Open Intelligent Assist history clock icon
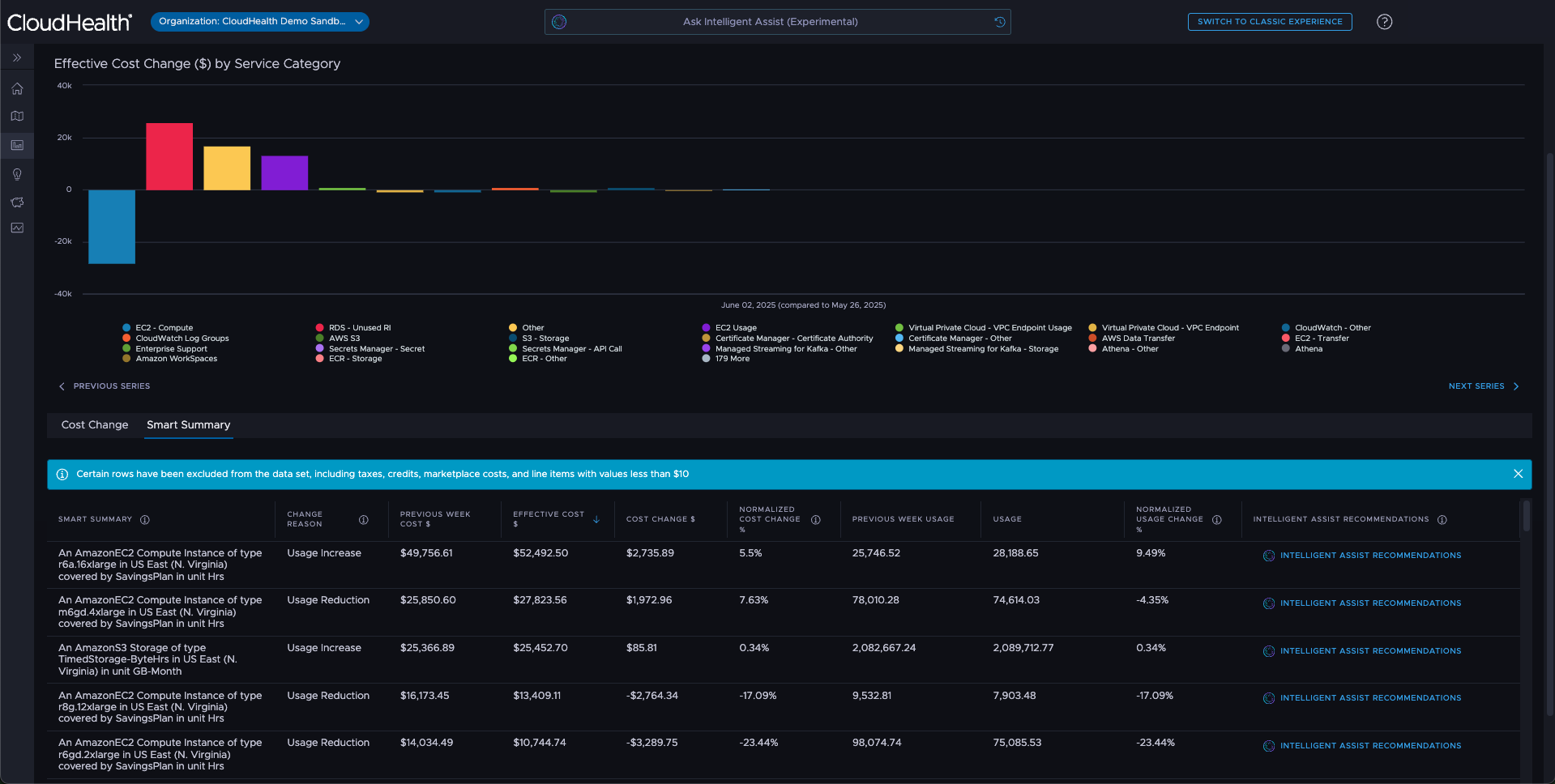 (1000, 22)
